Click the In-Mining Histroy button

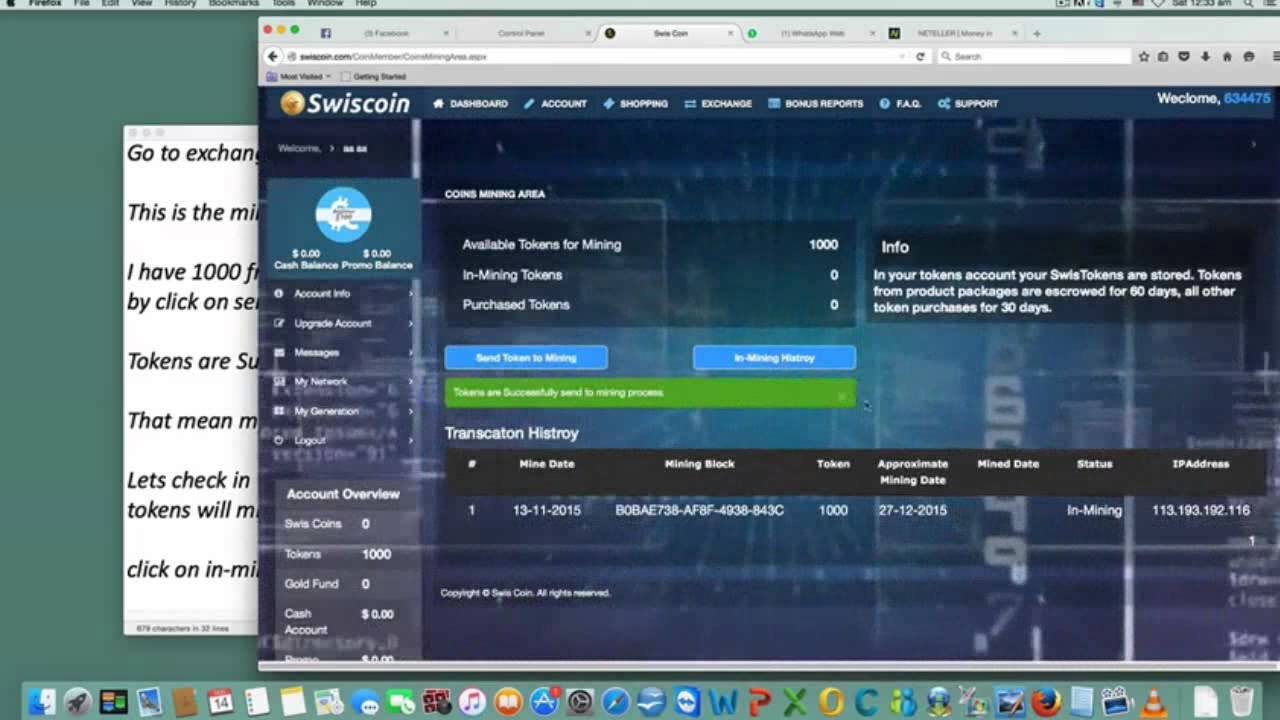tap(774, 358)
